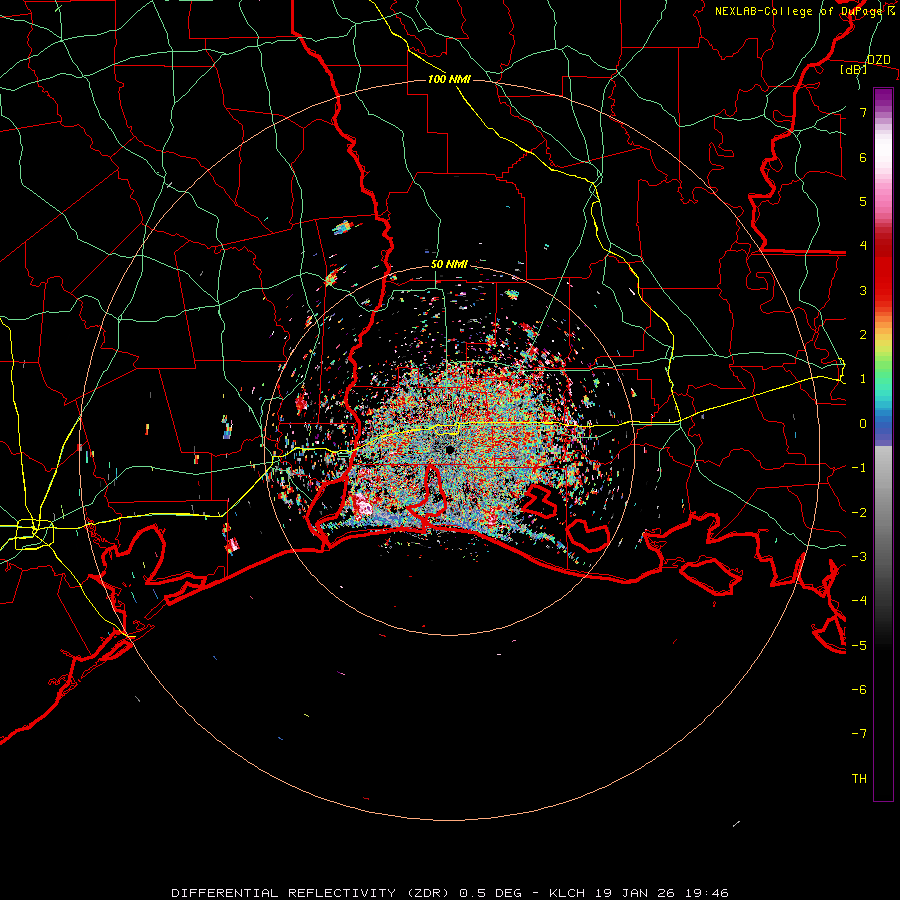
Task: Click the 4 value on the color scale
Action: 863,246
